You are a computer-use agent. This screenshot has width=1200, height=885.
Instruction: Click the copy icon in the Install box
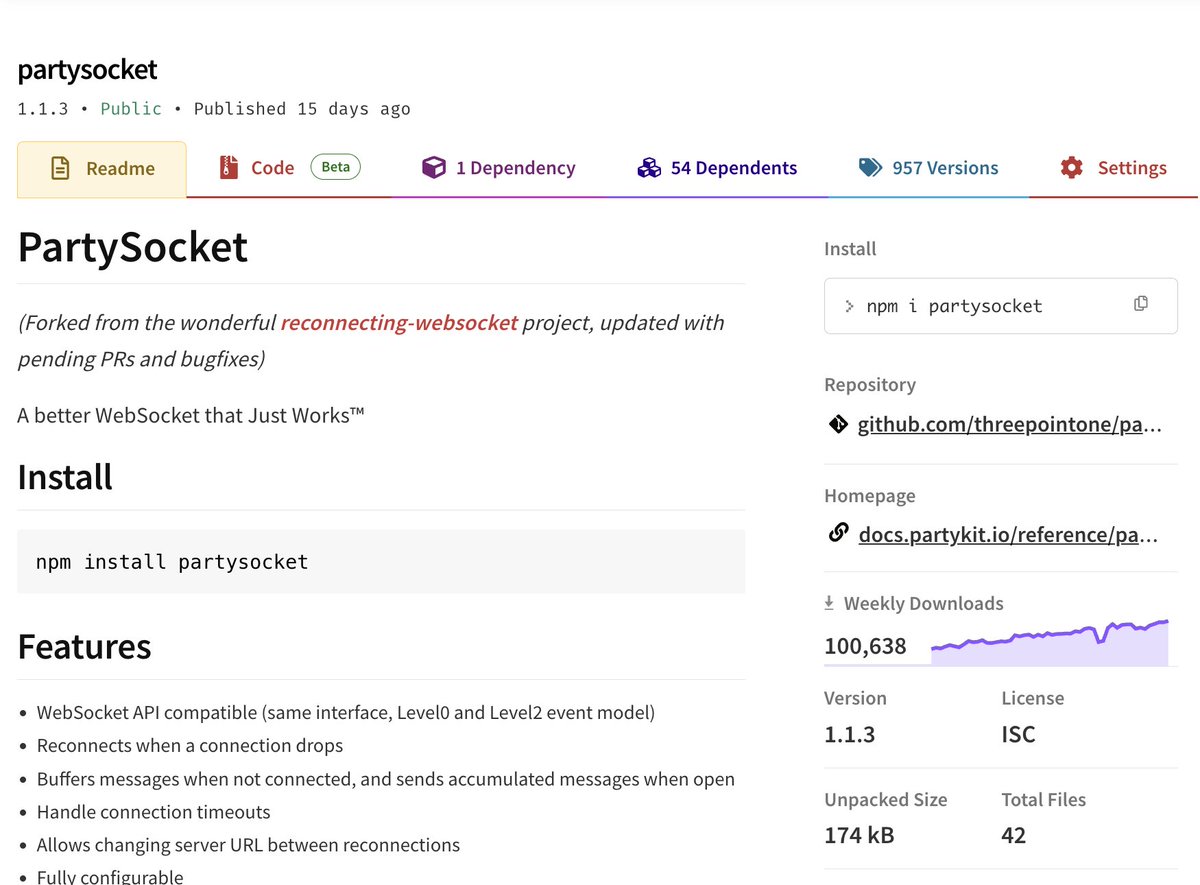pos(1140,304)
